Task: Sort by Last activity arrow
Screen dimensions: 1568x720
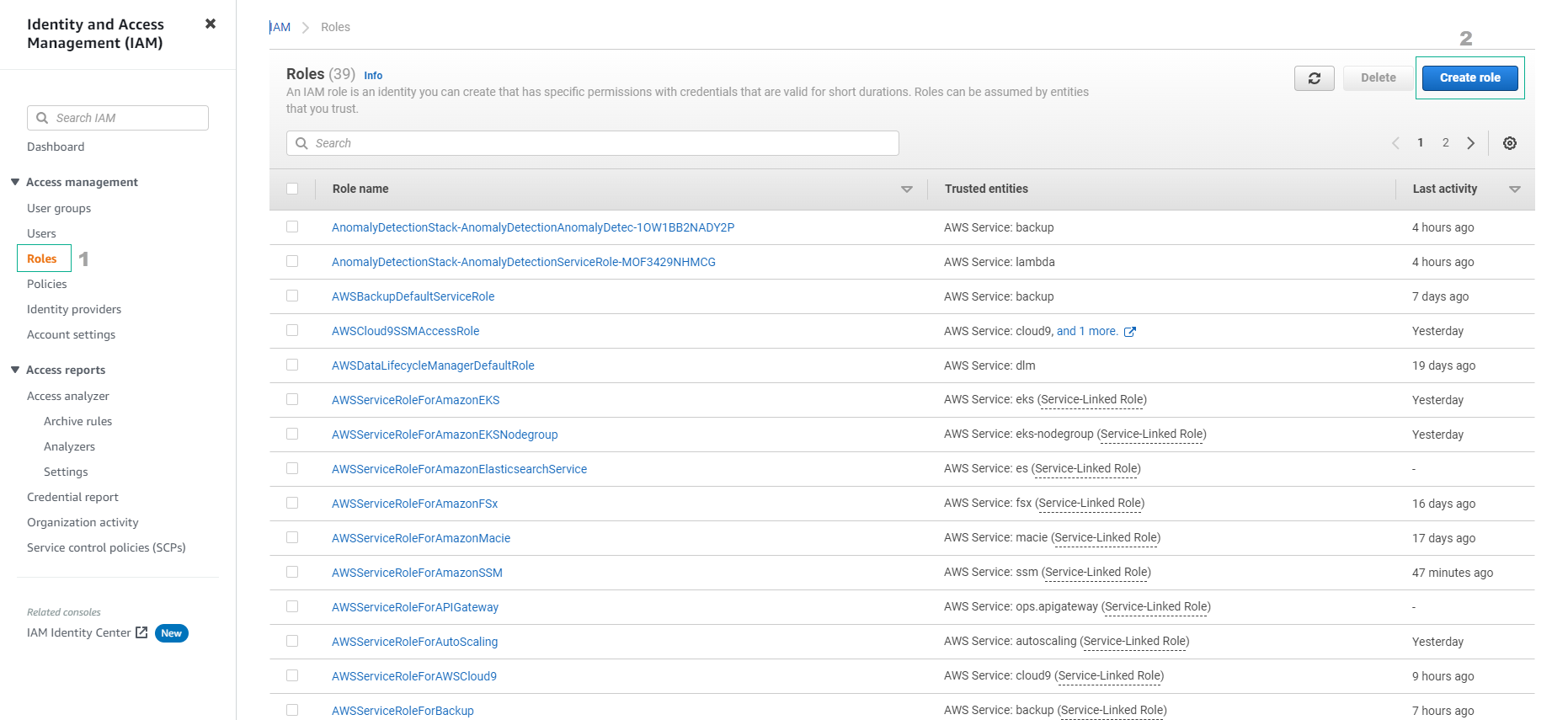Action: (1515, 189)
